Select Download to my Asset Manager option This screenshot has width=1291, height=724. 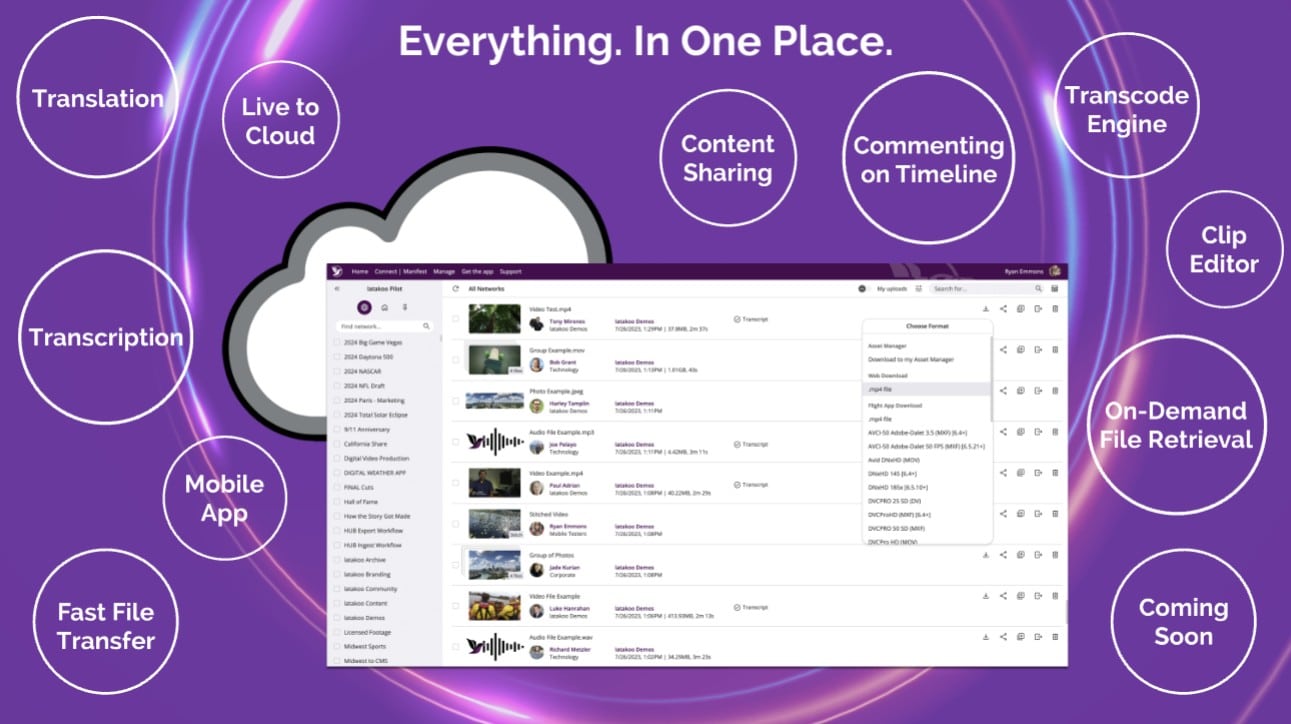pos(911,359)
